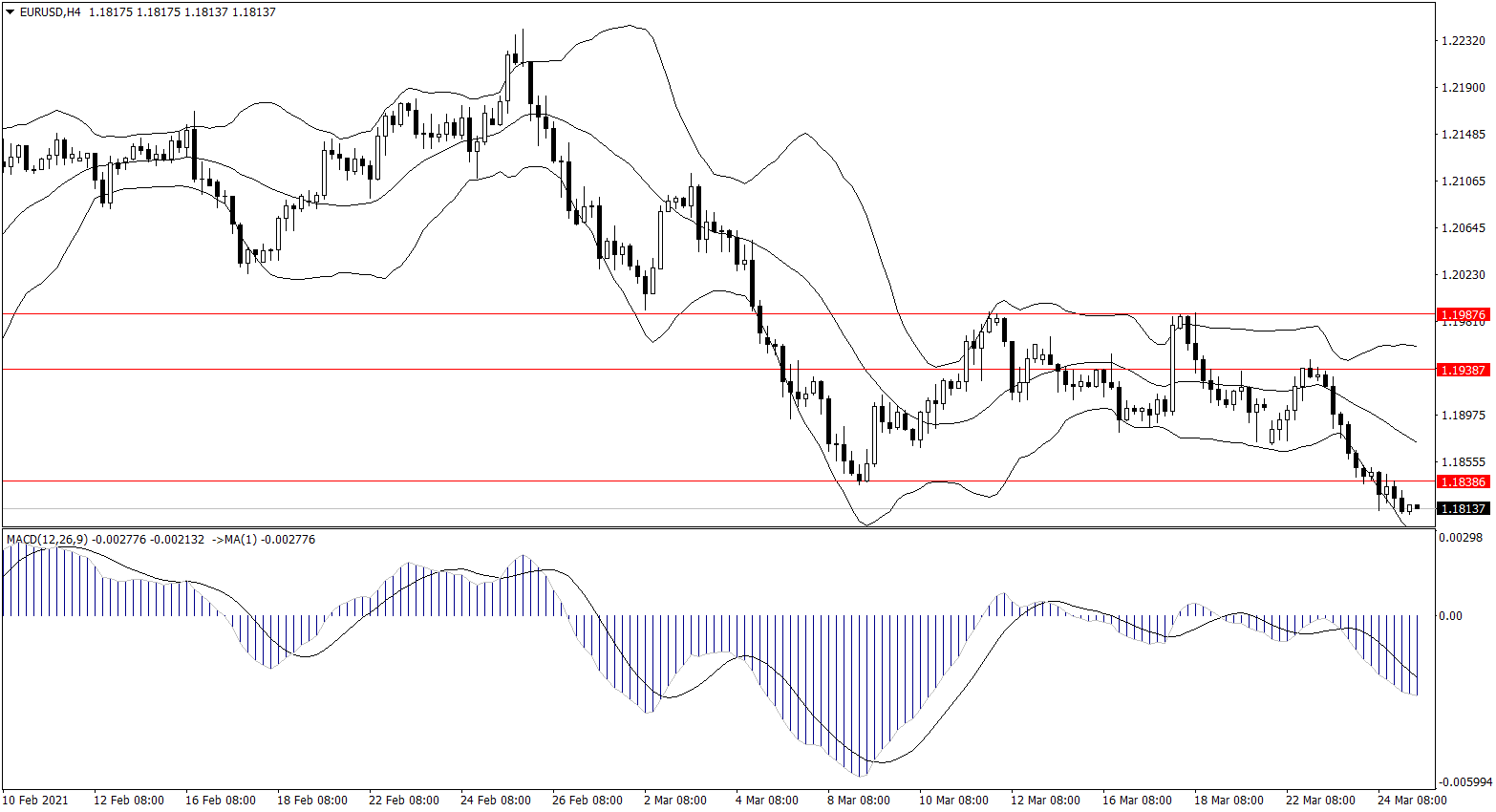Click the 10 Feb 2021 date label
The image size is (1496, 812).
click(35, 801)
